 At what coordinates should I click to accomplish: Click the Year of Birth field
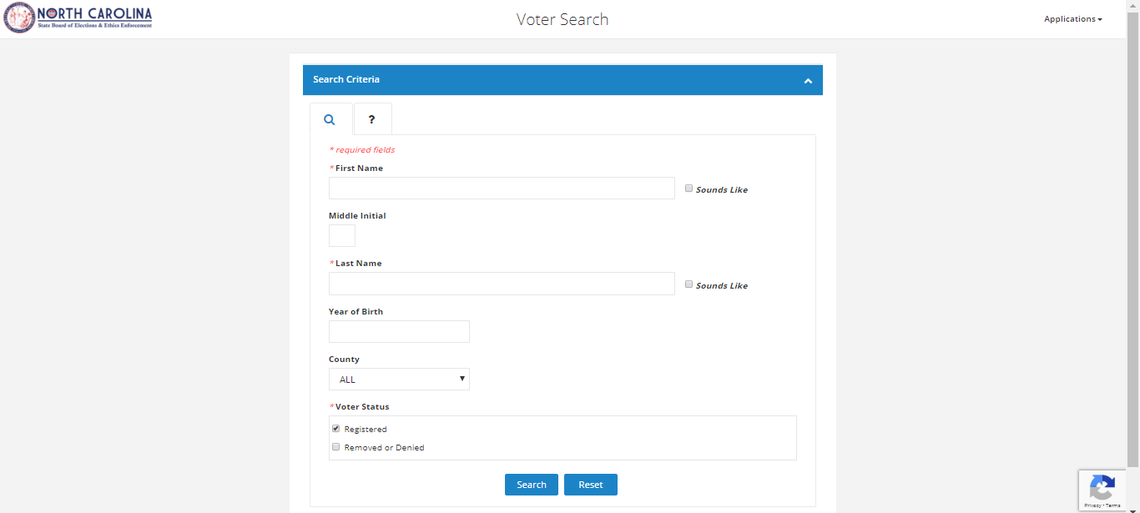tap(399, 332)
